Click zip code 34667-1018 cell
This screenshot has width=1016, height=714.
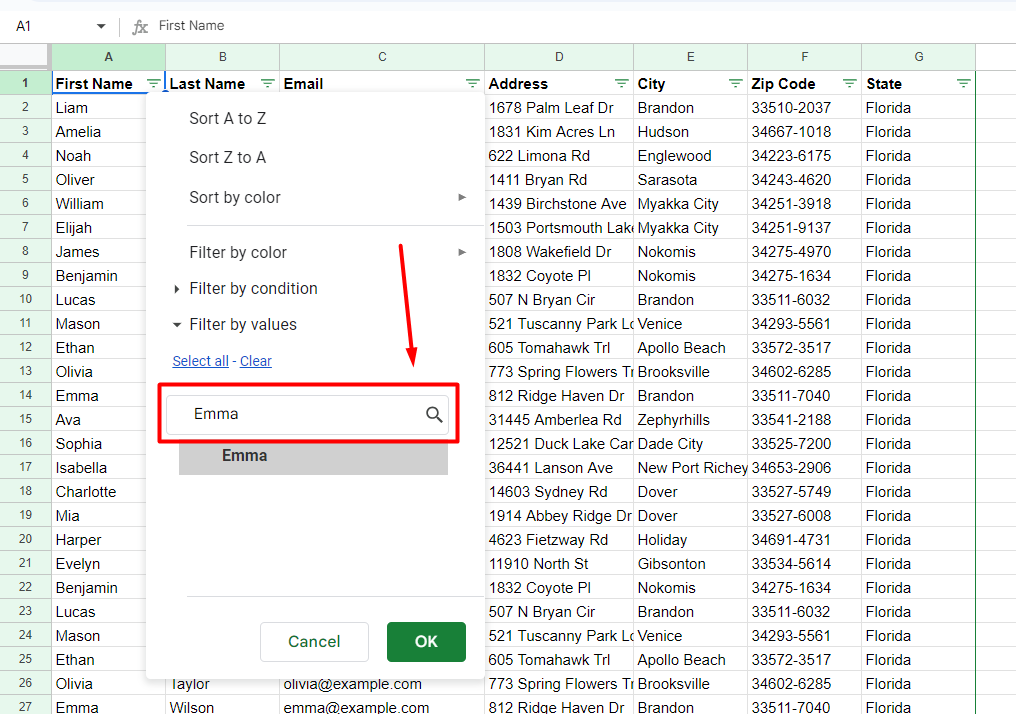[805, 132]
